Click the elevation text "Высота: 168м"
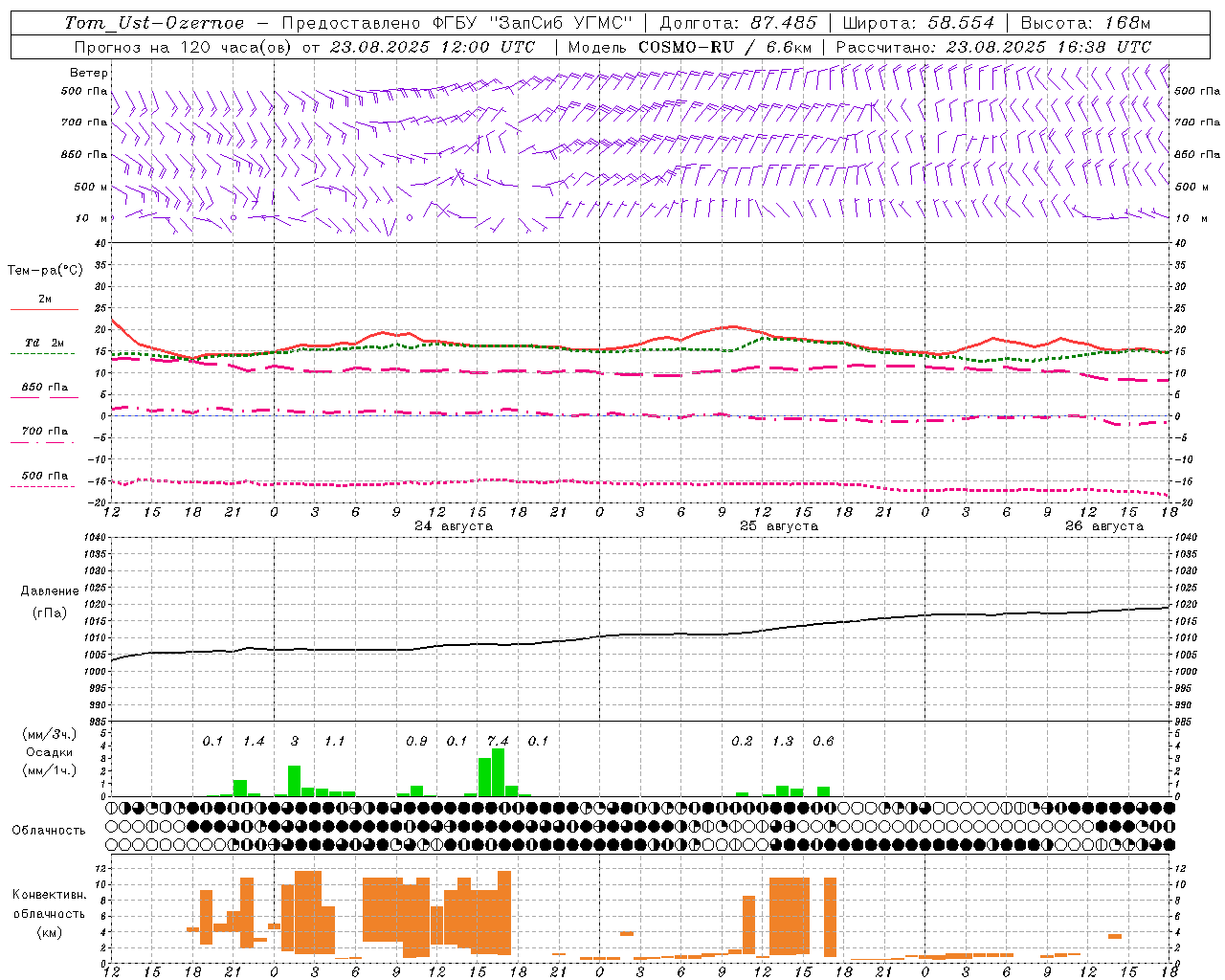Image resolution: width=1225 pixels, height=980 pixels. tap(1085, 23)
